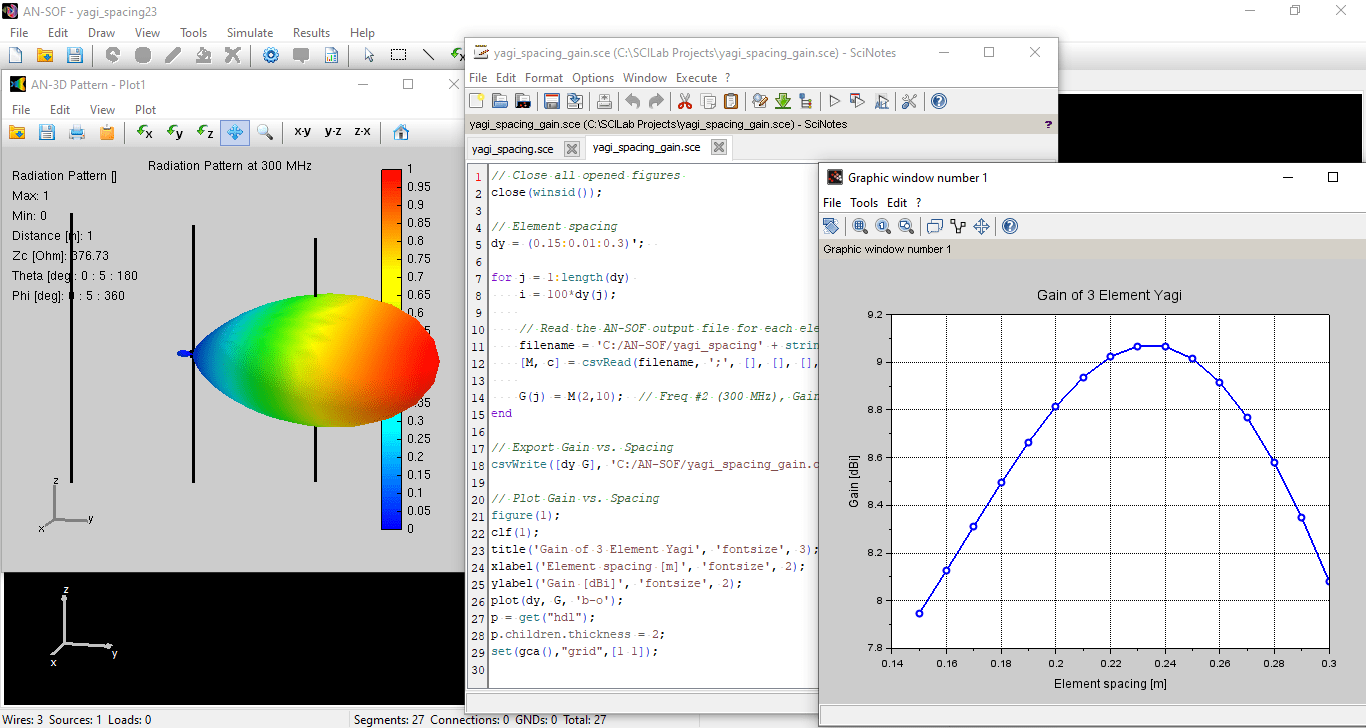Cut code using the scissors icon in SciNotes

click(683, 101)
